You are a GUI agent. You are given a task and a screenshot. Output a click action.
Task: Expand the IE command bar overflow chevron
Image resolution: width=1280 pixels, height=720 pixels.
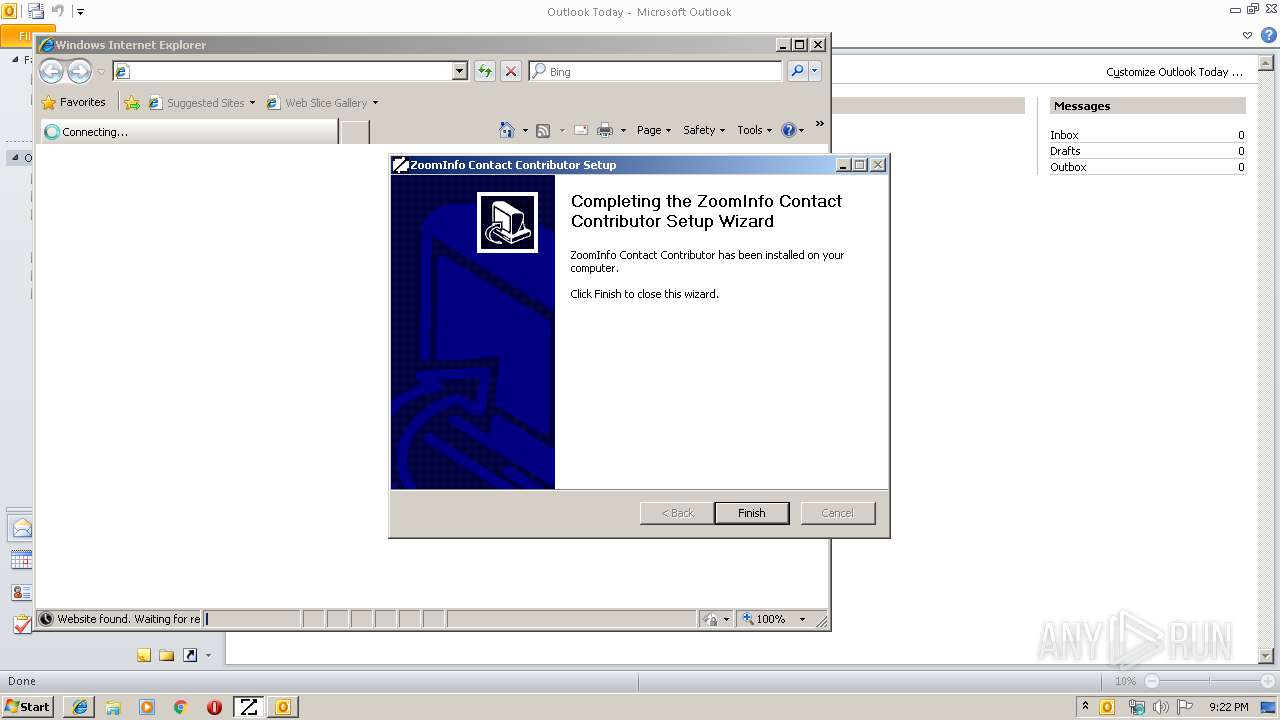tap(819, 124)
